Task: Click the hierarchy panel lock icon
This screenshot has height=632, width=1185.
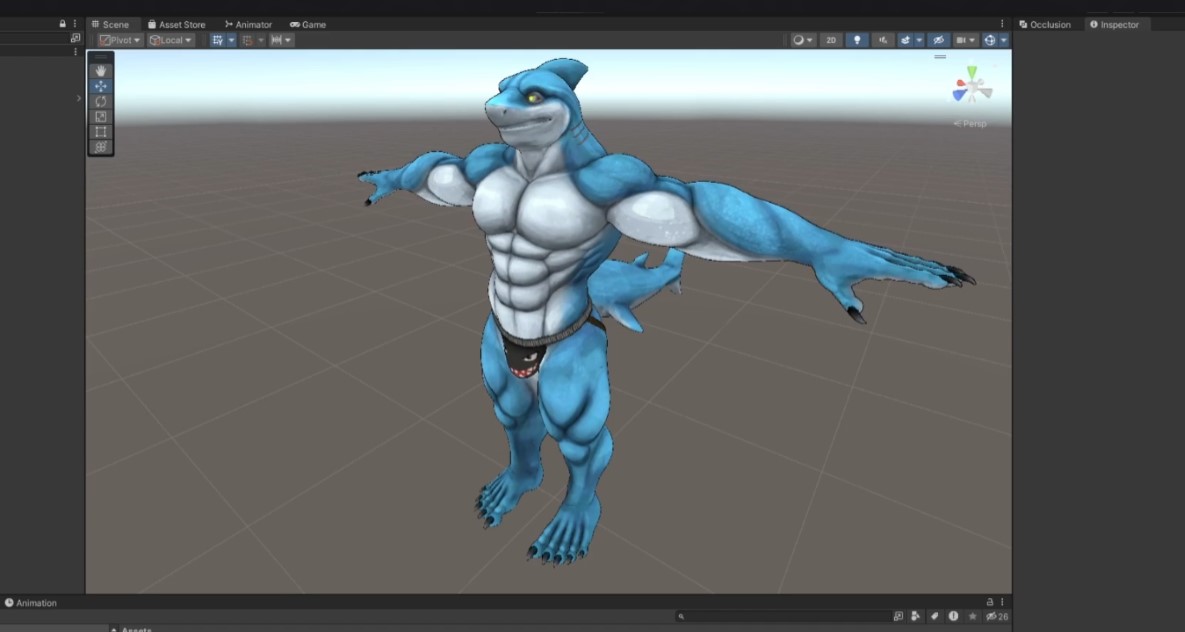Action: (x=63, y=24)
